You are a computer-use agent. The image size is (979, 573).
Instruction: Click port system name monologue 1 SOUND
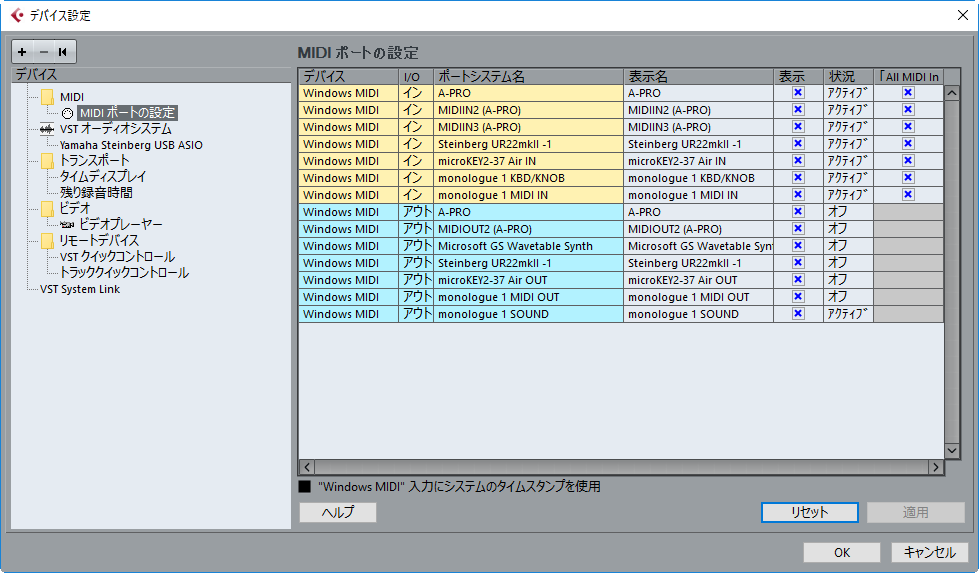click(528, 314)
